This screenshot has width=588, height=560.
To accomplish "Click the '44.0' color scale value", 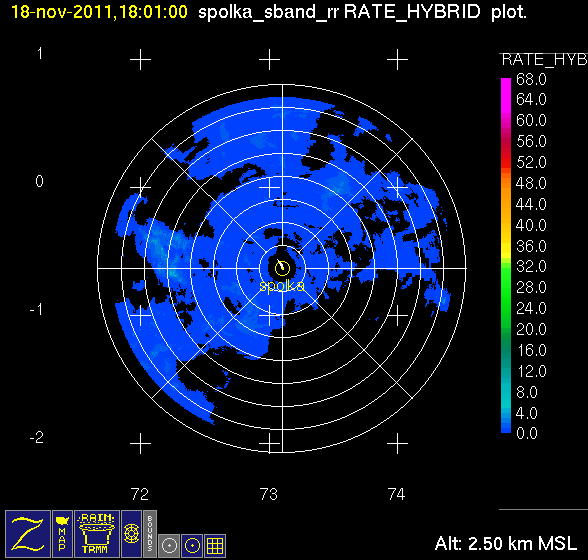I will [531, 204].
